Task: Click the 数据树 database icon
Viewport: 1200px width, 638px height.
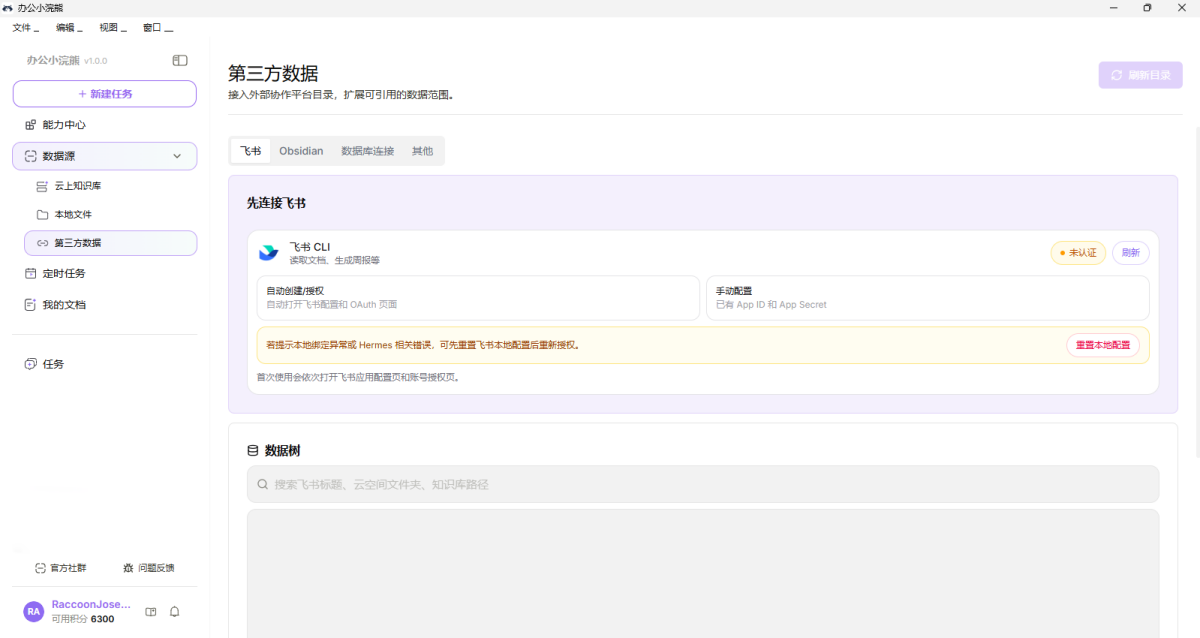Action: pos(253,451)
